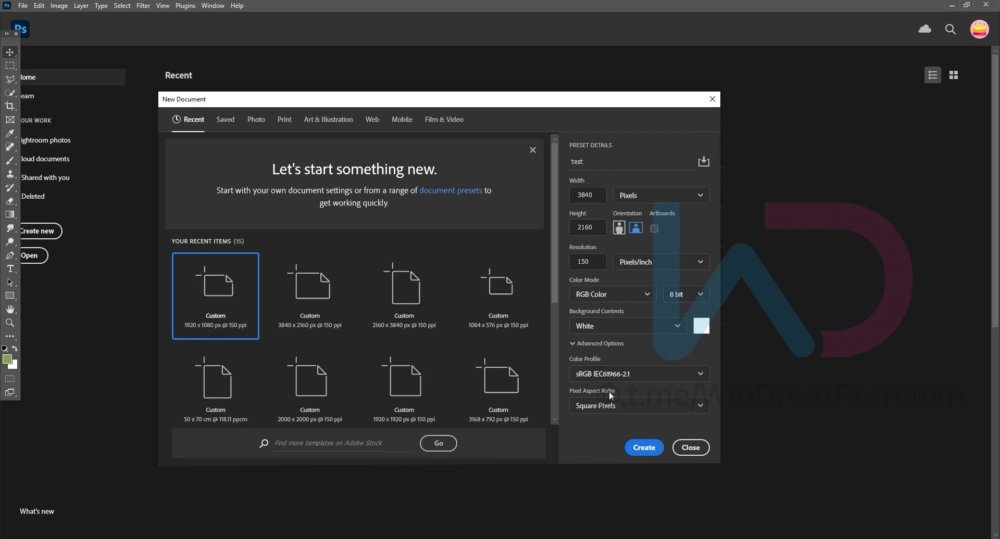Click the Close button in dialog

691,448
